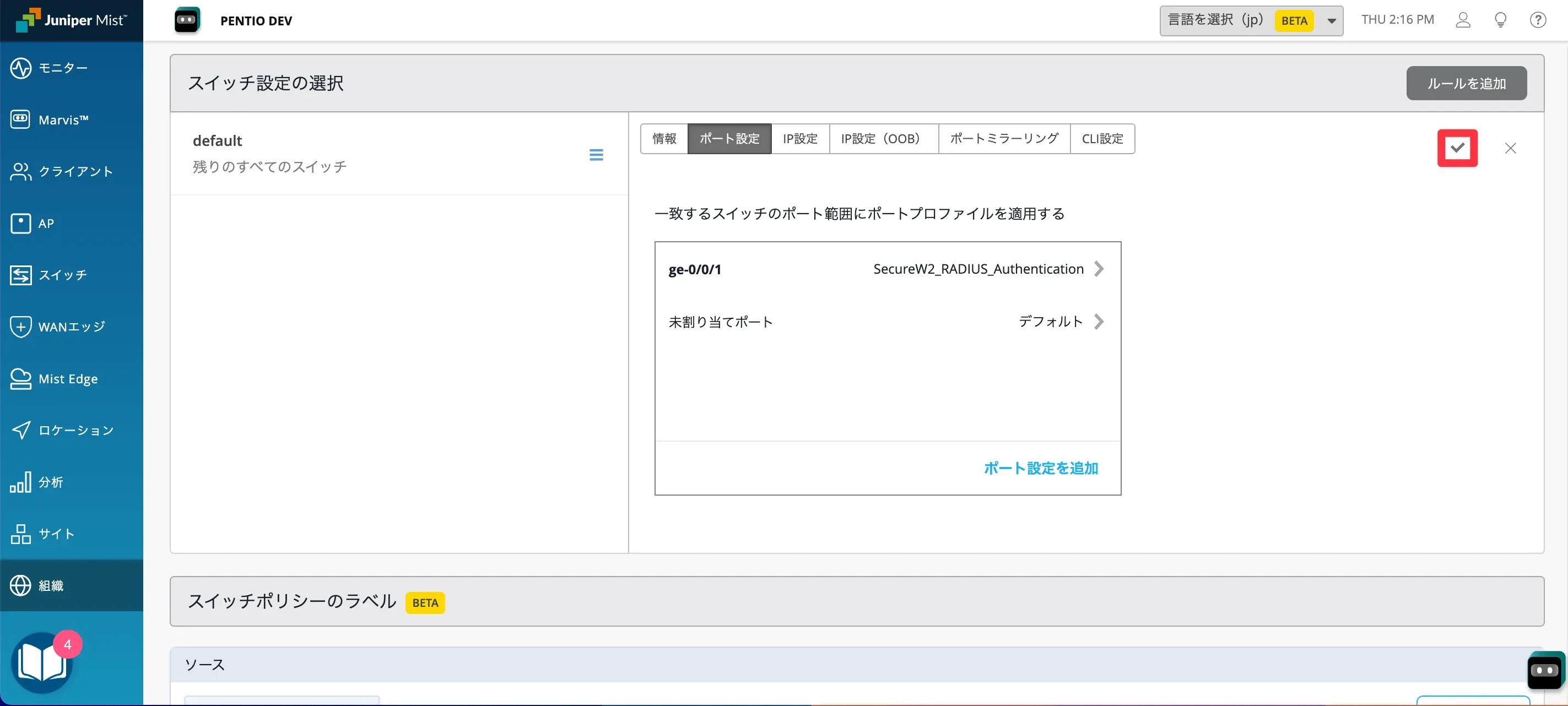Image resolution: width=1568 pixels, height=706 pixels.
Task: Click the default rule drag handle
Action: click(596, 155)
